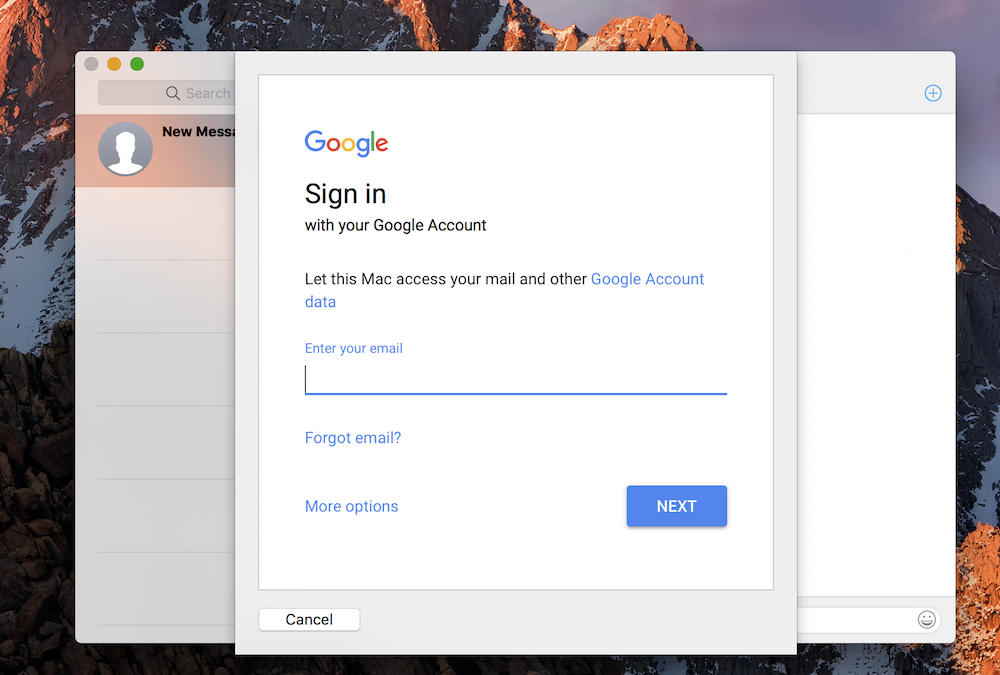Open the Forgot email? link
This screenshot has height=675, width=1000.
tap(353, 438)
